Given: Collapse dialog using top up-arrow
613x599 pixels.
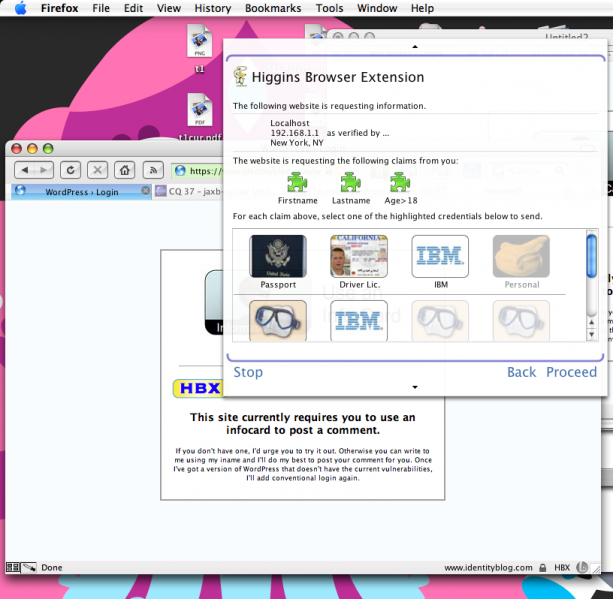Looking at the screenshot, I should 415,47.
